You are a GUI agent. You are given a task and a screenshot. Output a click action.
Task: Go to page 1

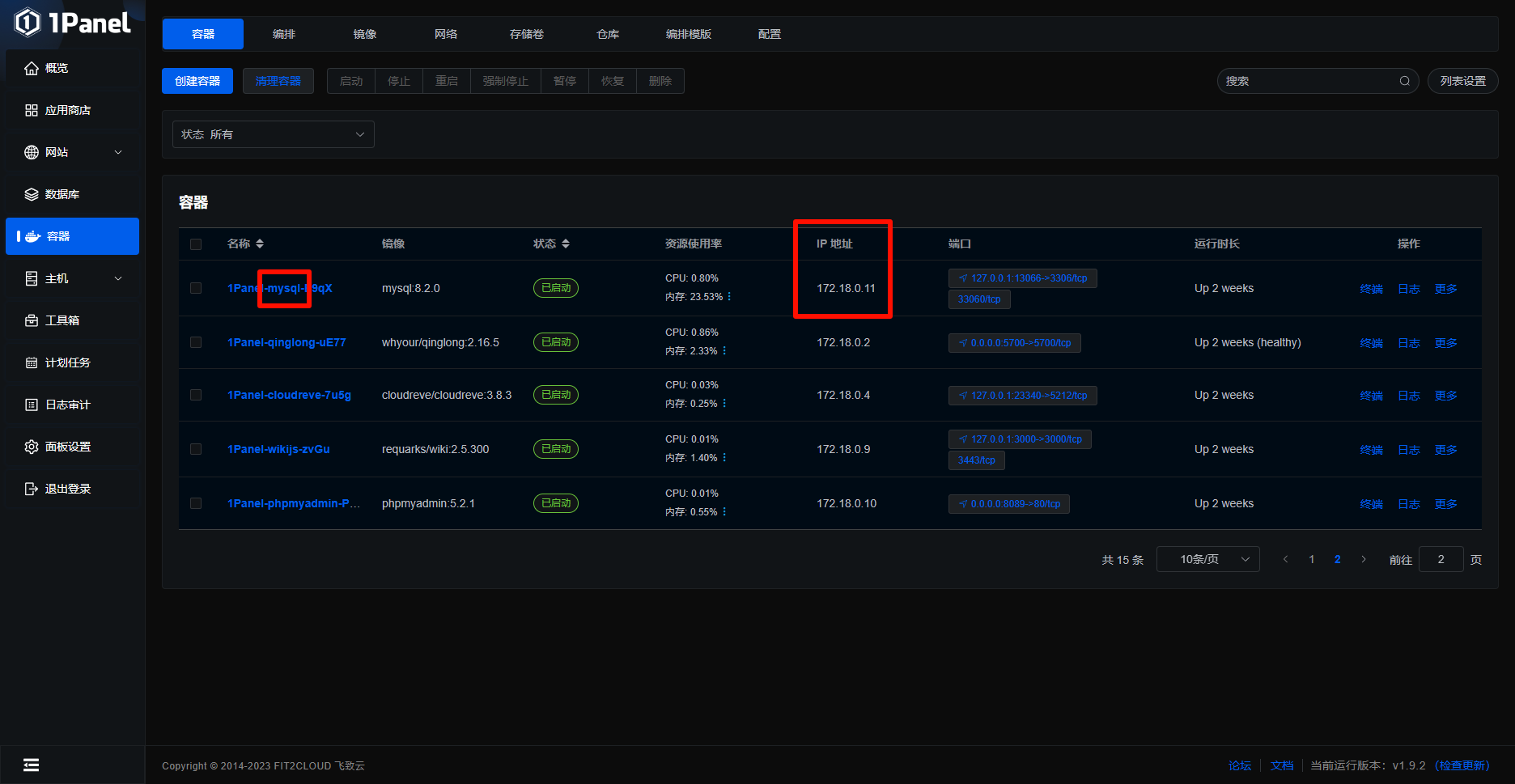(1312, 559)
